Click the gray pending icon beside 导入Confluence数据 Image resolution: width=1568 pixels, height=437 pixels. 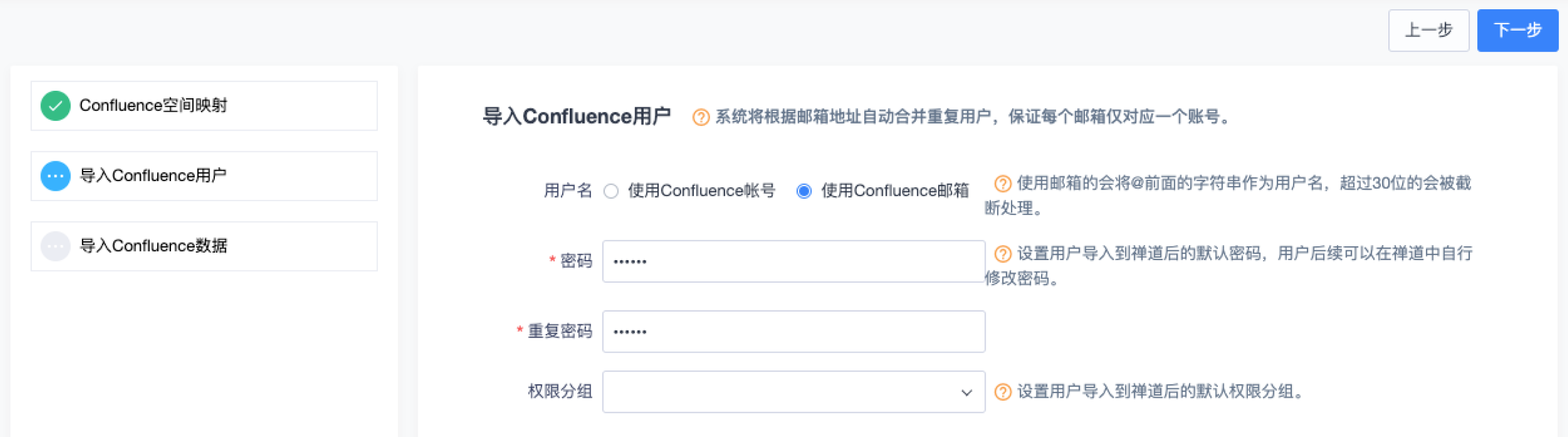(x=55, y=246)
